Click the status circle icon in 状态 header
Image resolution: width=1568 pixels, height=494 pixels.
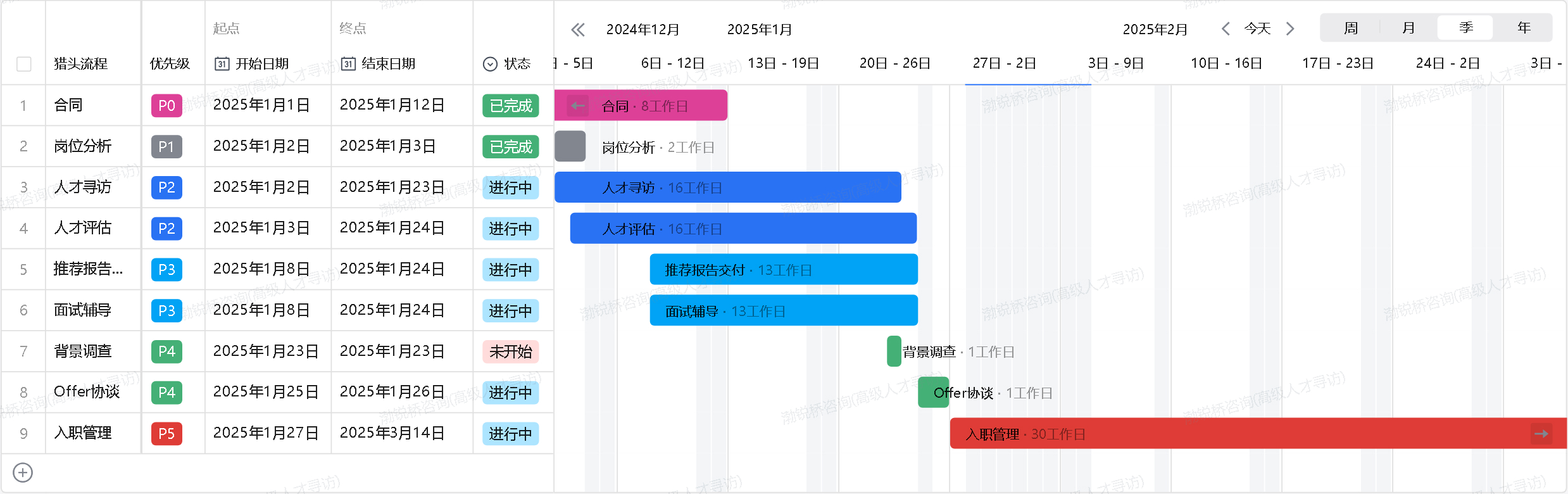[490, 64]
